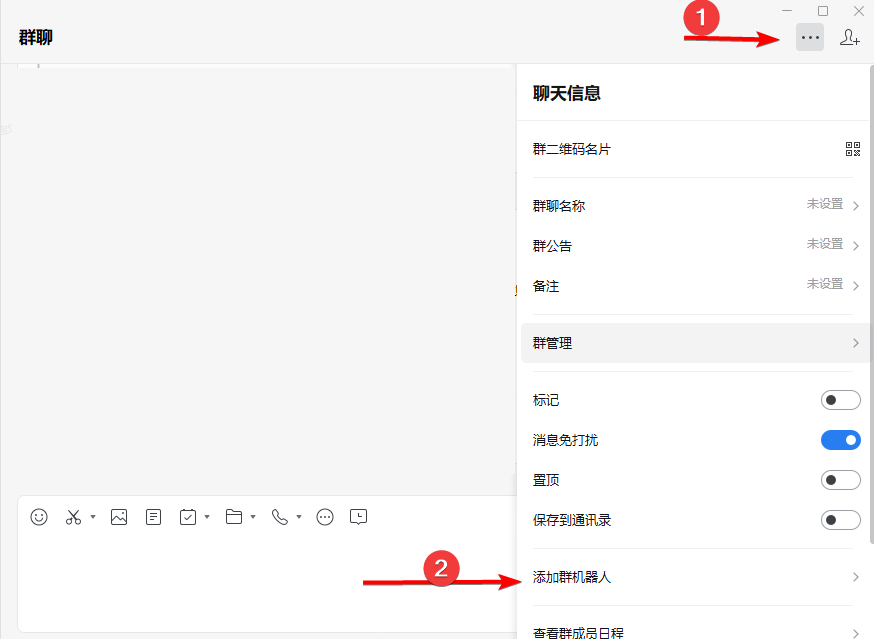Expand the phone call dropdown arrow
This screenshot has width=874, height=639.
299,517
